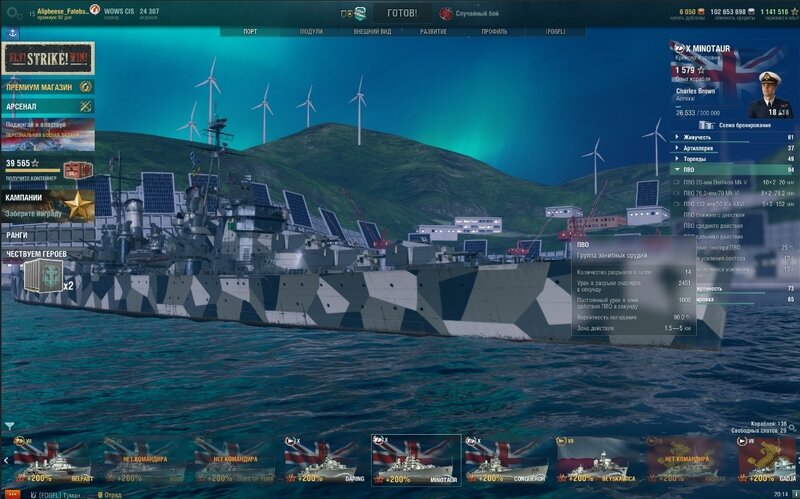Image resolution: width=800 pixels, height=499 pixels.
Task: Open the battle type selector Случайный бой
Action: [469, 13]
